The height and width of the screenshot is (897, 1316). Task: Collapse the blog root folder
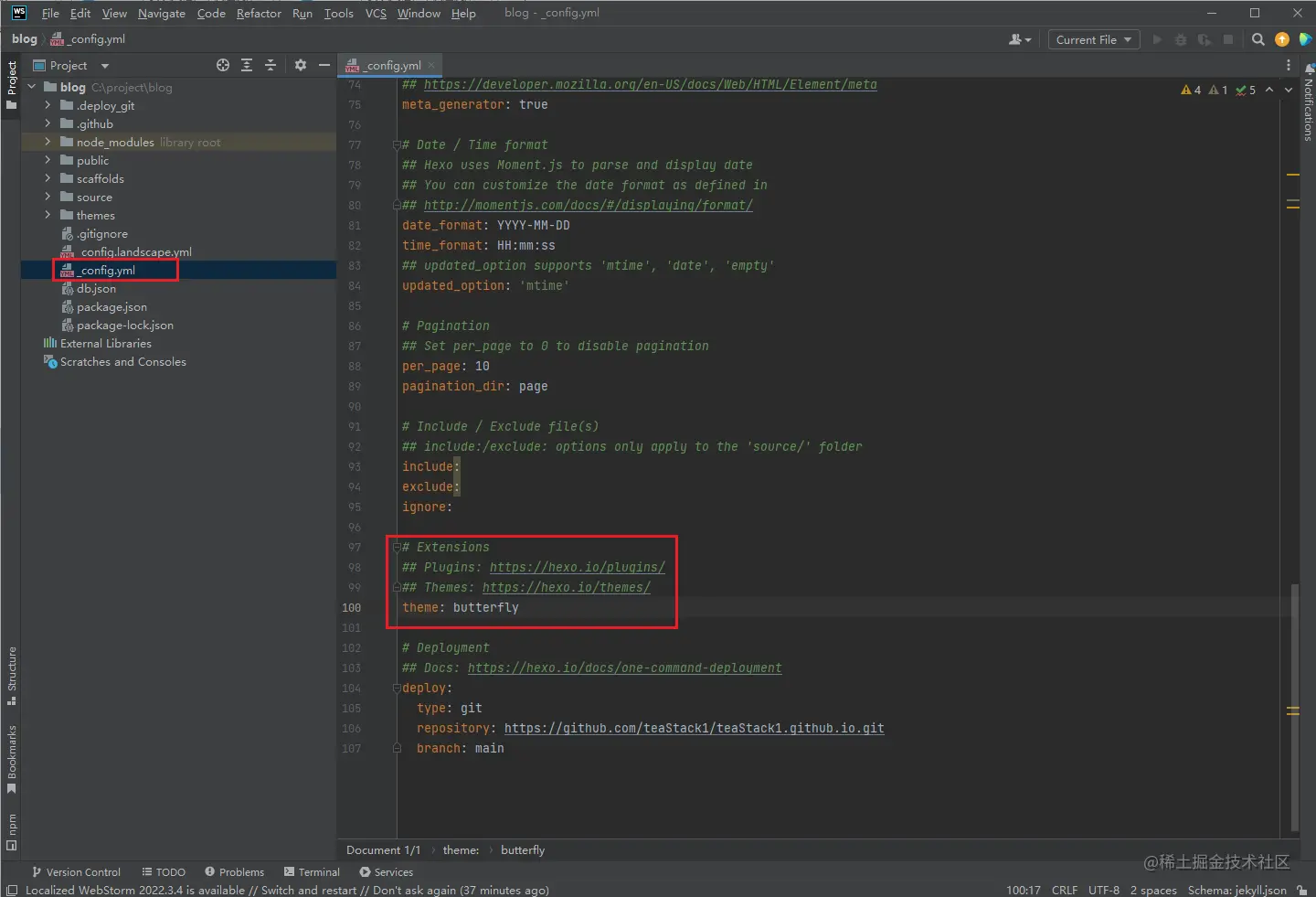[x=32, y=87]
